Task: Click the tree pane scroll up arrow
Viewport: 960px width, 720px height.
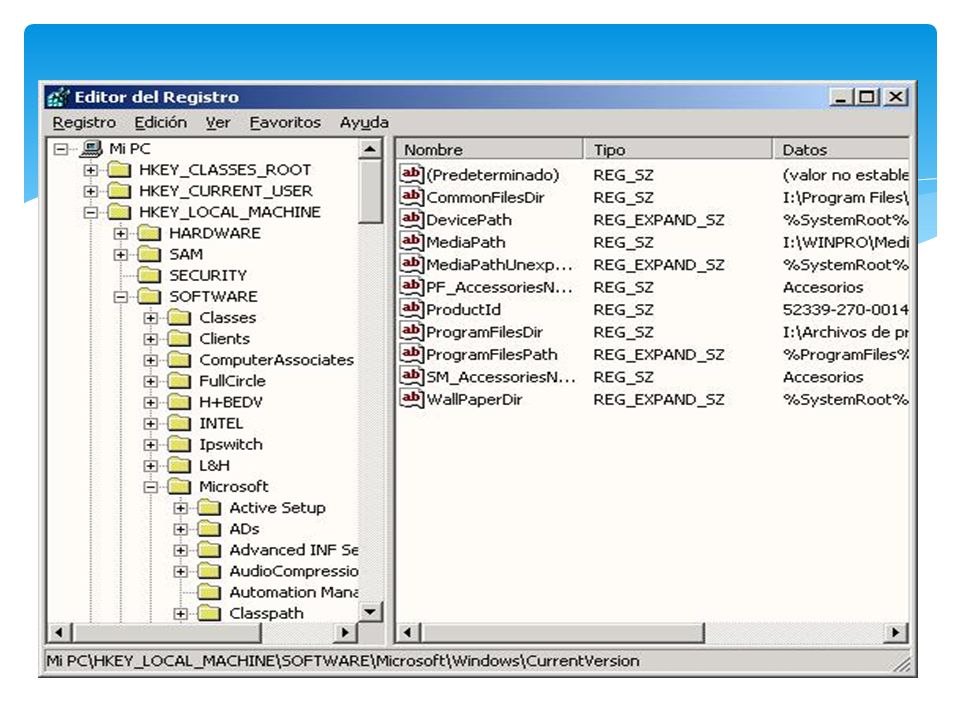Action: (370, 149)
